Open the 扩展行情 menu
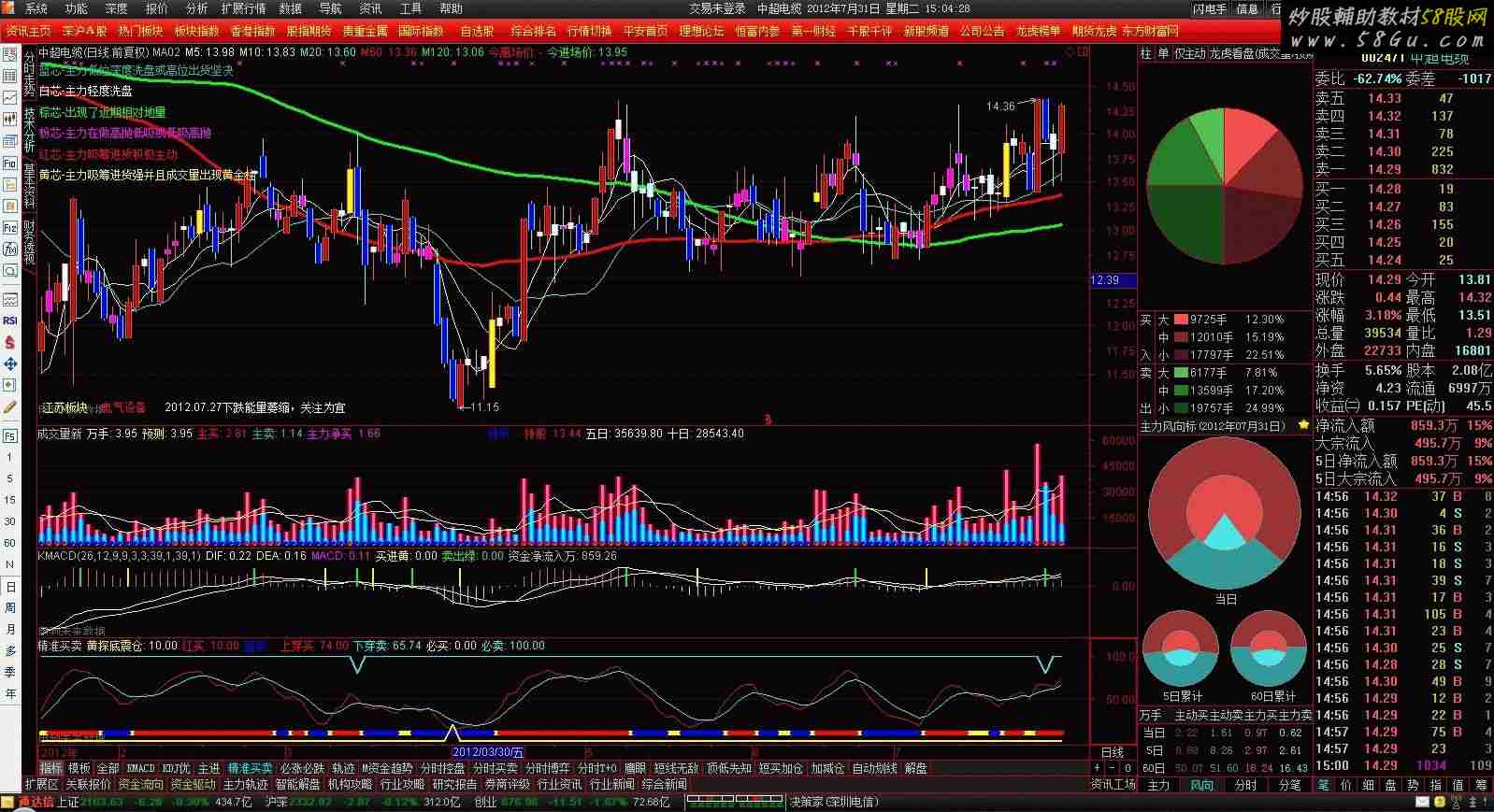The height and width of the screenshot is (812, 1494). 243,8
